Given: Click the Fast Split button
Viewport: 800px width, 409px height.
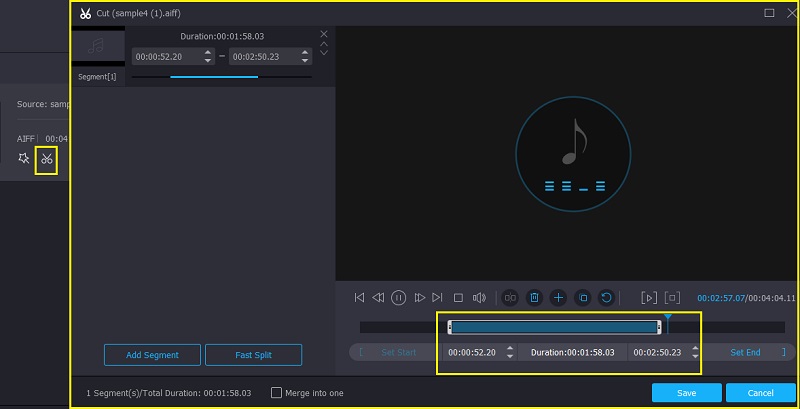Looking at the screenshot, I should tap(253, 355).
